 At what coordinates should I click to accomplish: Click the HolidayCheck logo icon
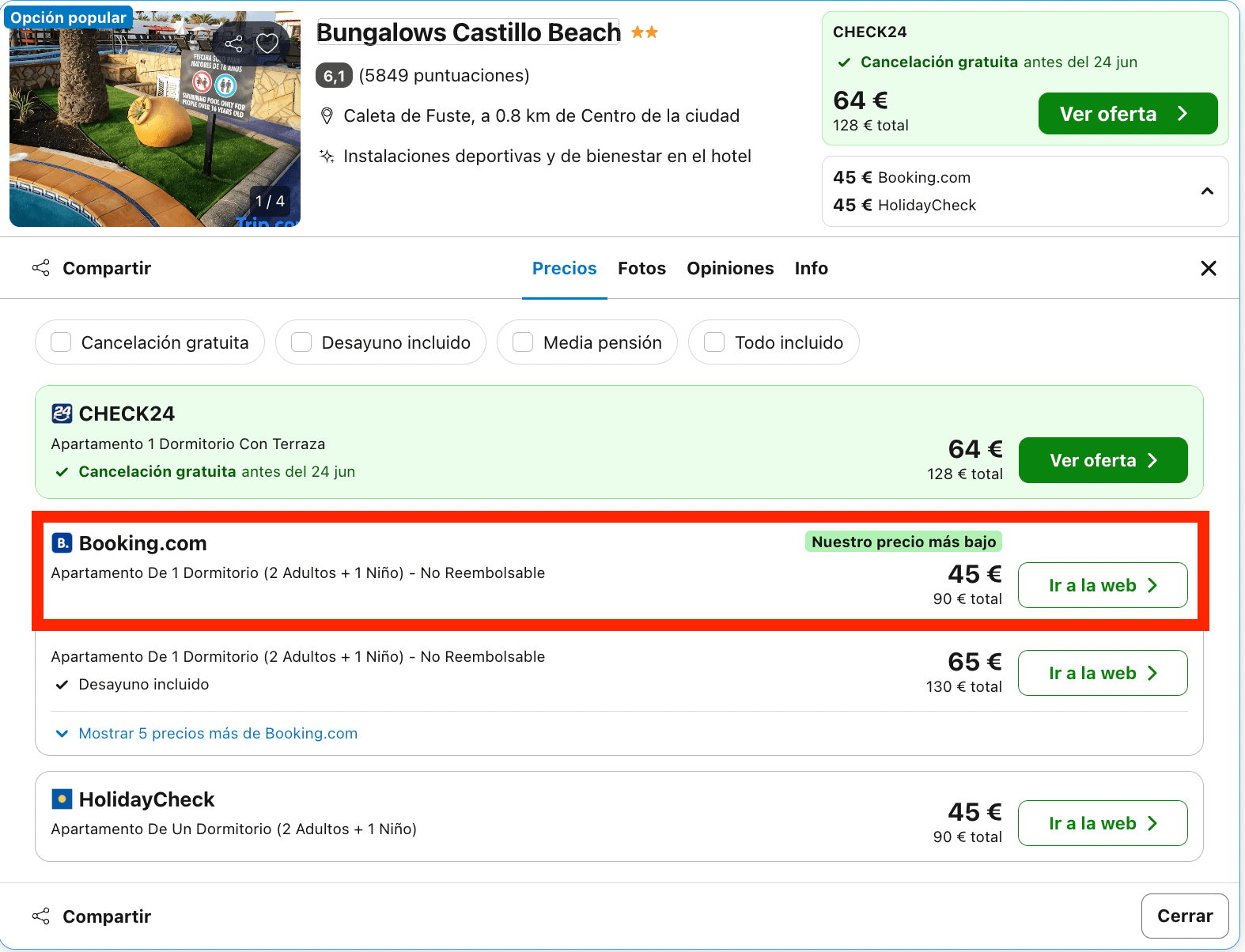tap(62, 799)
